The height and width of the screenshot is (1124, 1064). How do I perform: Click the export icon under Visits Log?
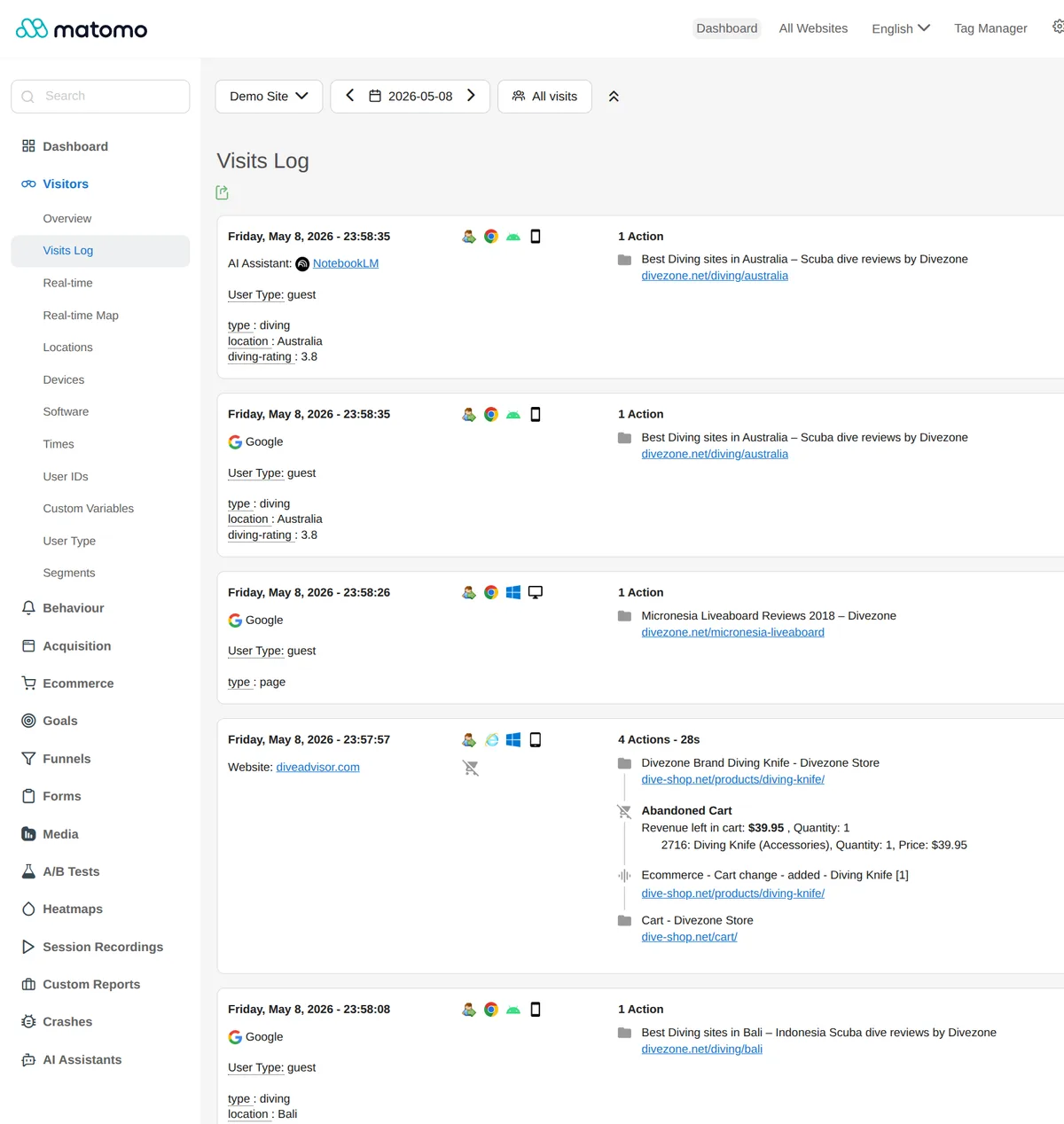click(x=222, y=192)
